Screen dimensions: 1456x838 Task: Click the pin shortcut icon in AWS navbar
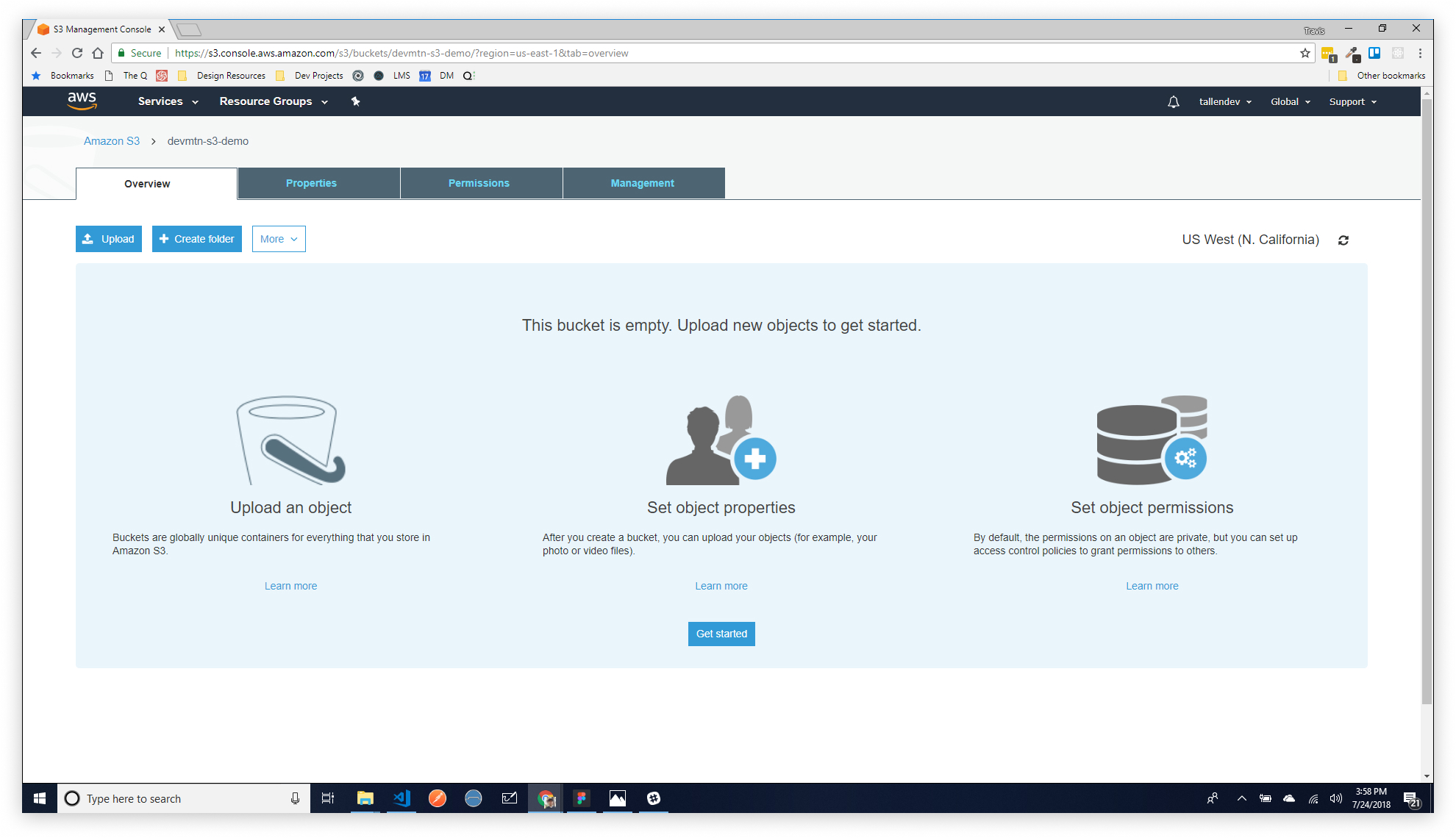pos(356,101)
